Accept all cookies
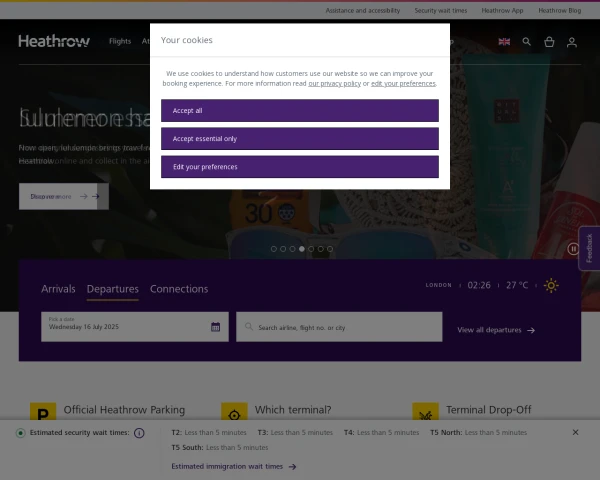The image size is (600, 480). coord(300,111)
